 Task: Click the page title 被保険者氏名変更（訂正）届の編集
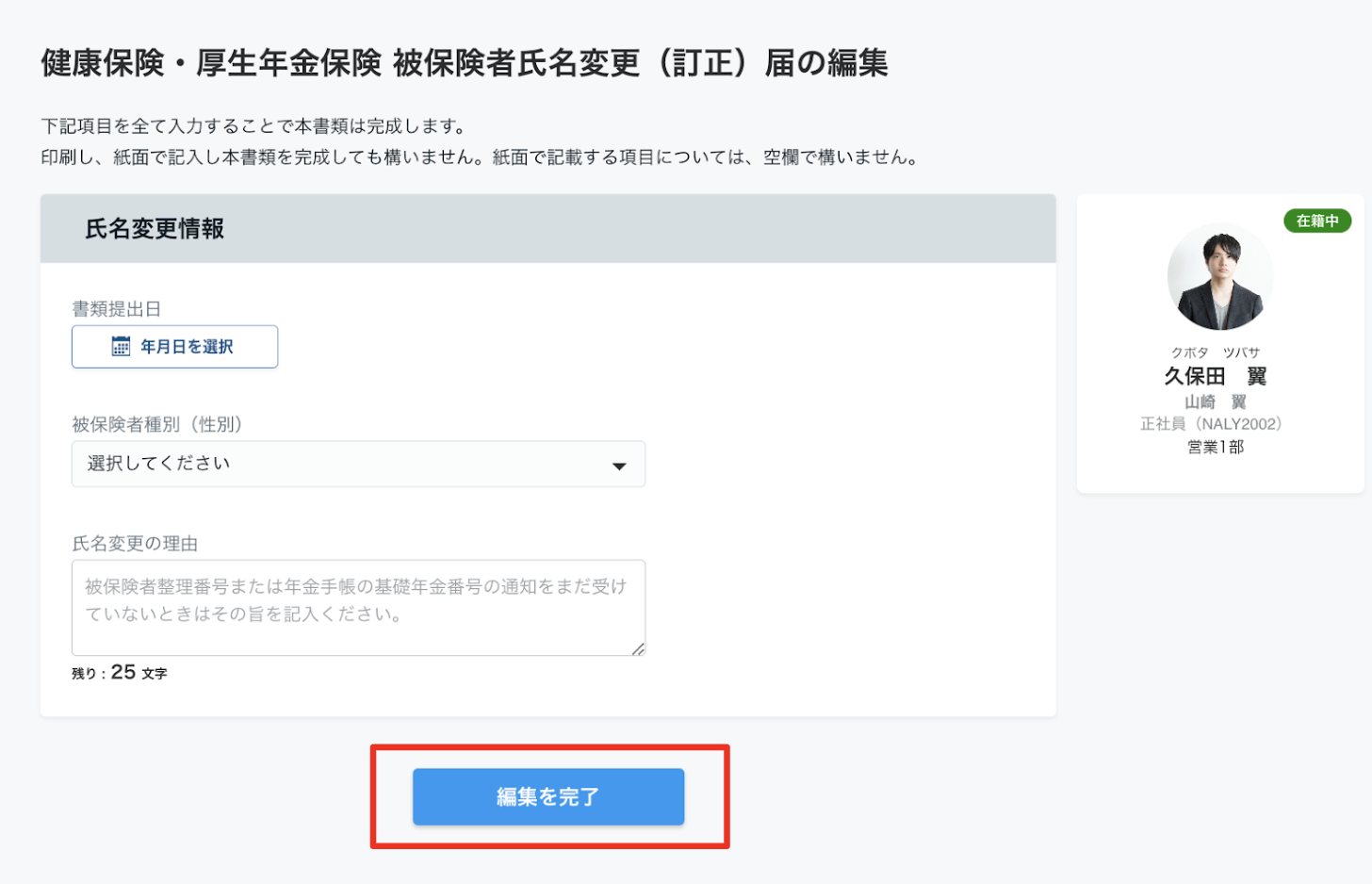(641, 63)
